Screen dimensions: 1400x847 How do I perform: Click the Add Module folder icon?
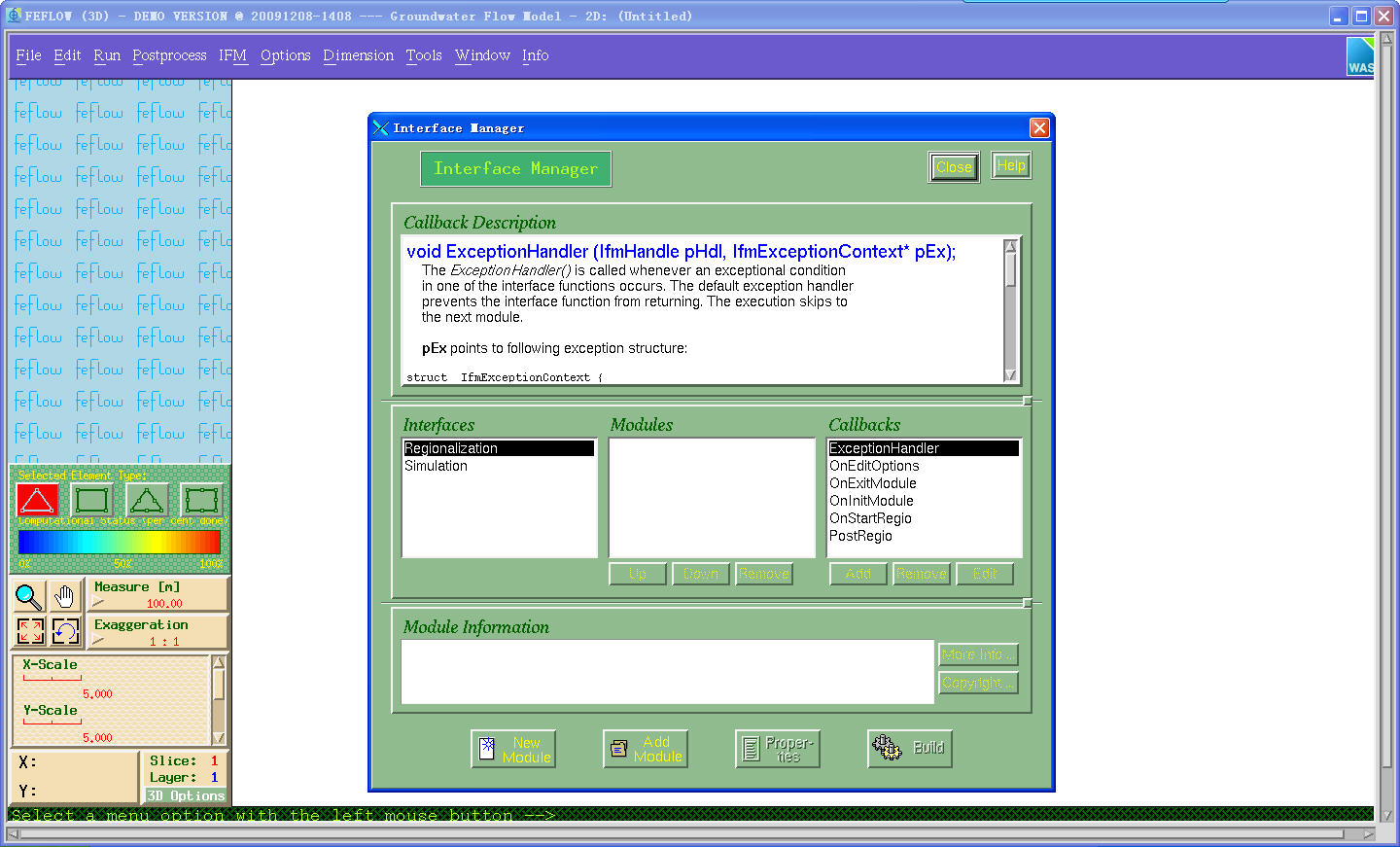pos(618,749)
